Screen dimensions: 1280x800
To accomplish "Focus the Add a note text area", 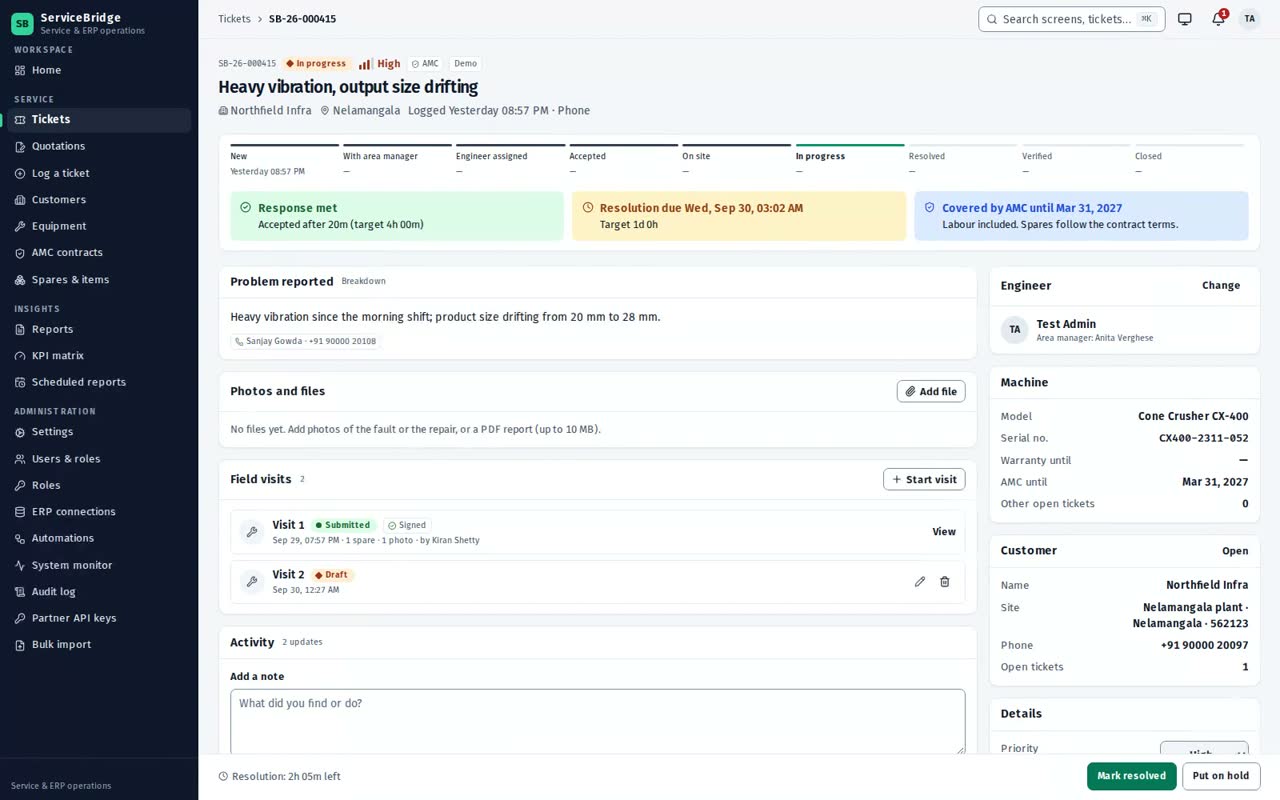I will [x=598, y=721].
